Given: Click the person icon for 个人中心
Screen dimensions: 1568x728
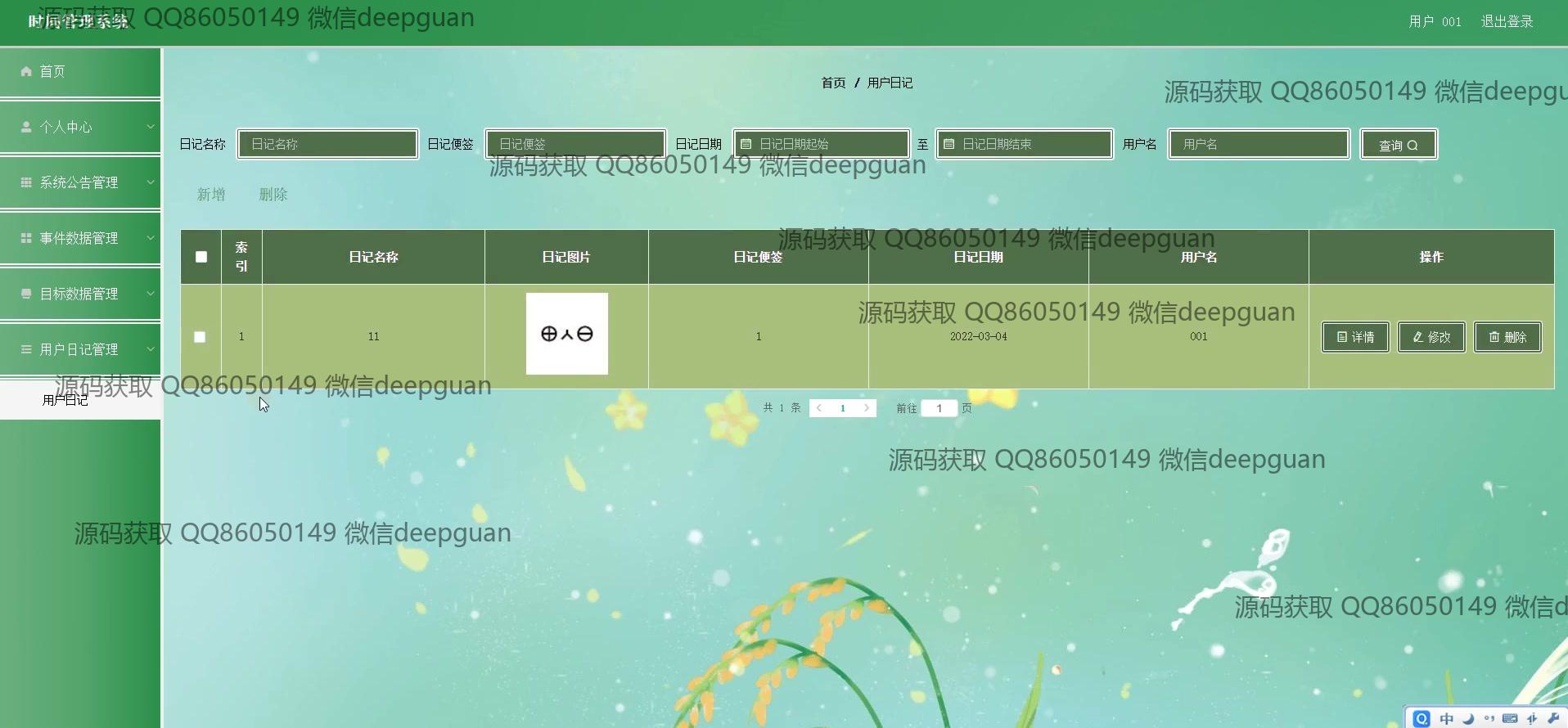Looking at the screenshot, I should [26, 127].
